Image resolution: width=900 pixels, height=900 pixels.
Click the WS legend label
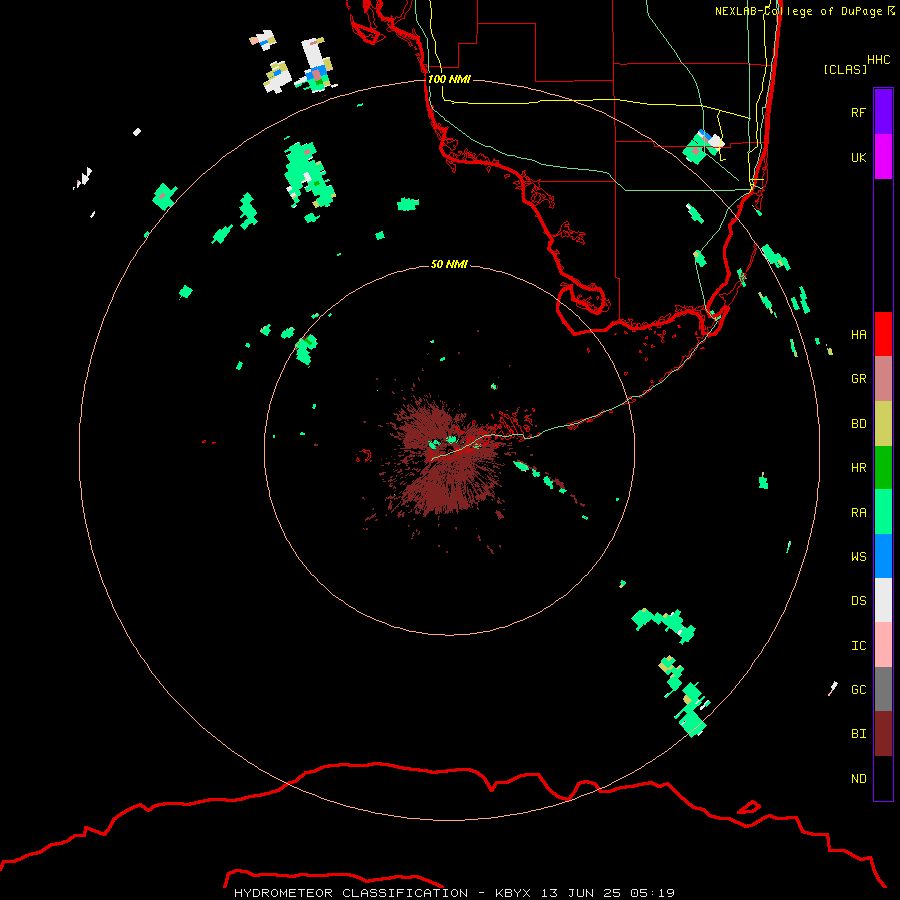coord(859,556)
